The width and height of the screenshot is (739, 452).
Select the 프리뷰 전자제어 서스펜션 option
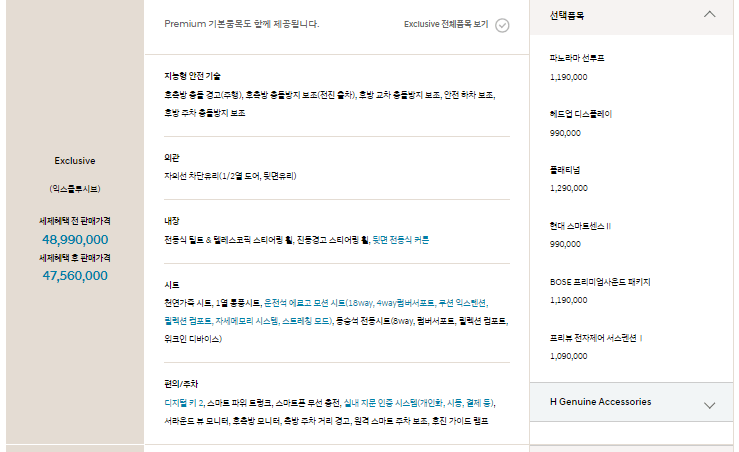click(x=596, y=338)
